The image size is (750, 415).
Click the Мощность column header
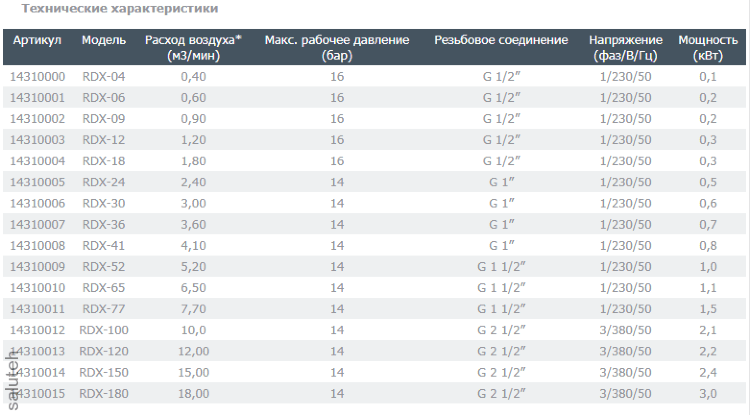(x=708, y=48)
